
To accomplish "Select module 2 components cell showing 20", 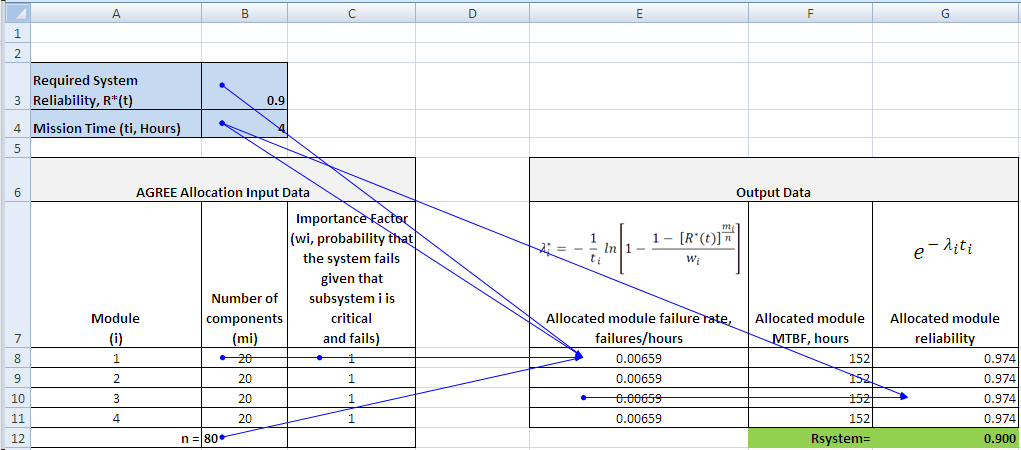I will click(x=244, y=378).
